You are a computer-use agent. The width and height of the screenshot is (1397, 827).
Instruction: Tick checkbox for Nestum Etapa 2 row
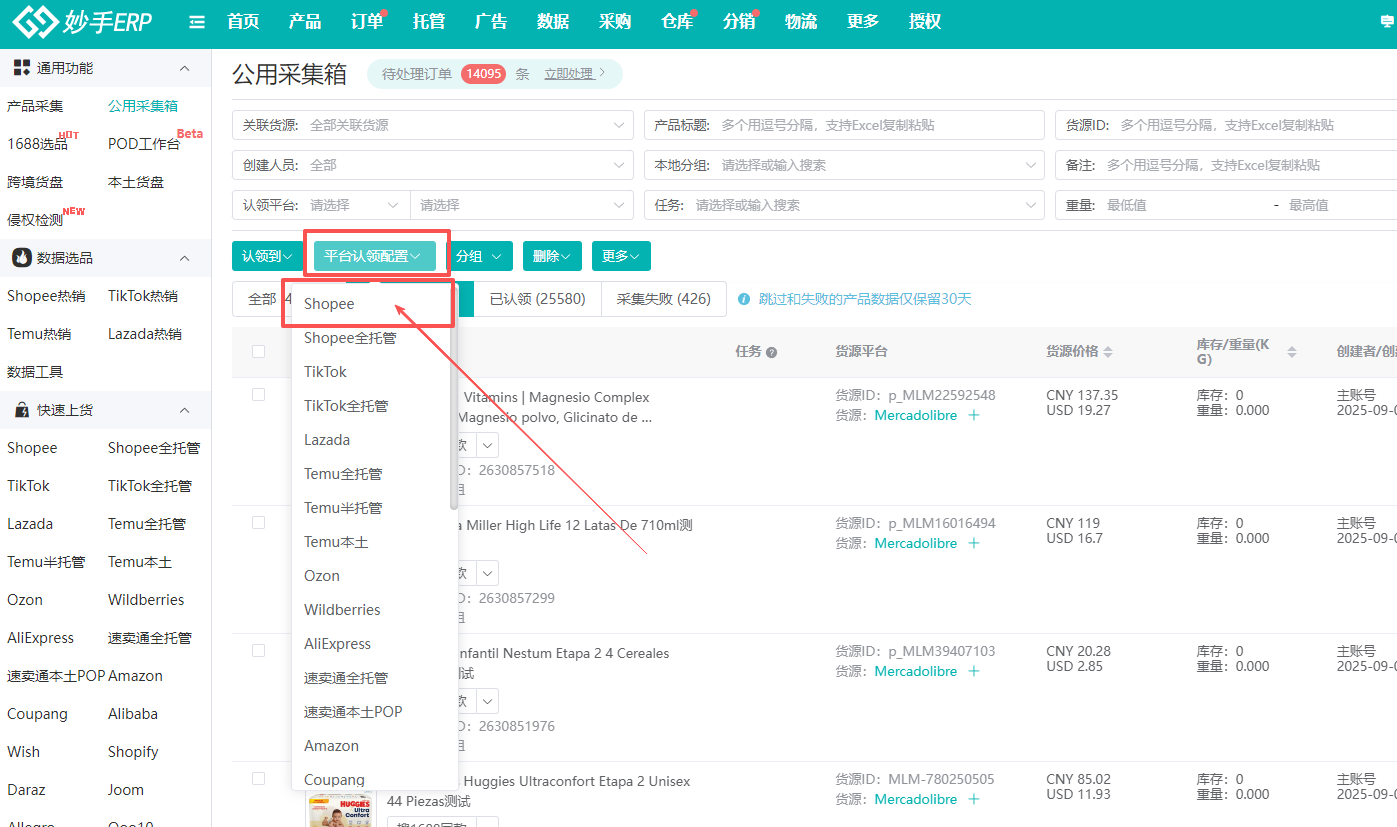point(259,650)
